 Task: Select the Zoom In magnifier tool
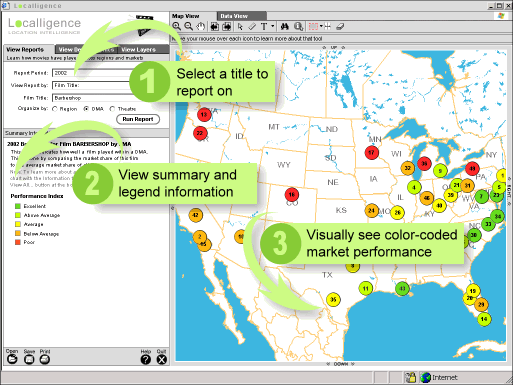[176, 27]
